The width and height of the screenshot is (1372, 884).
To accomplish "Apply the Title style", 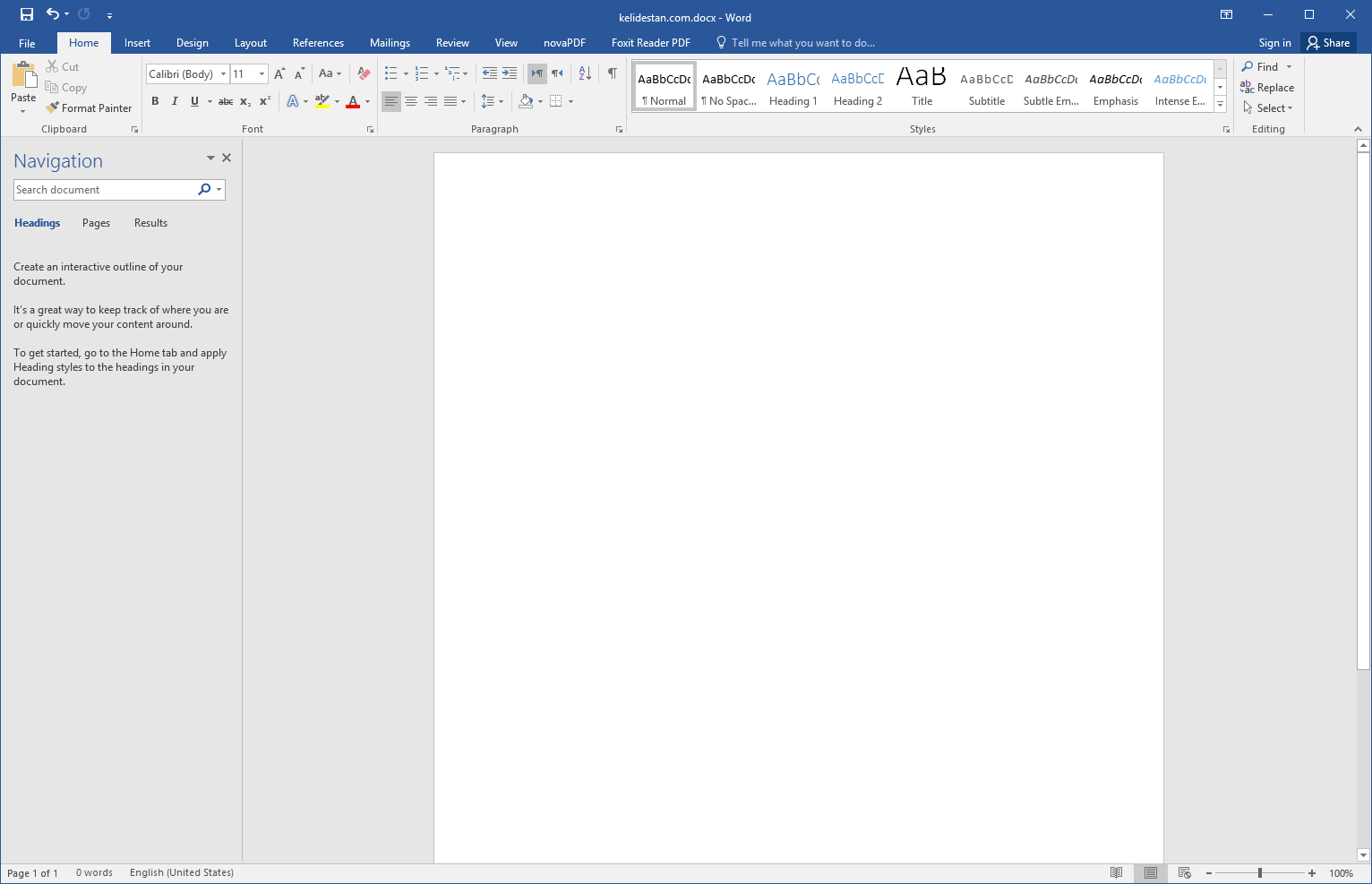I will click(x=922, y=87).
